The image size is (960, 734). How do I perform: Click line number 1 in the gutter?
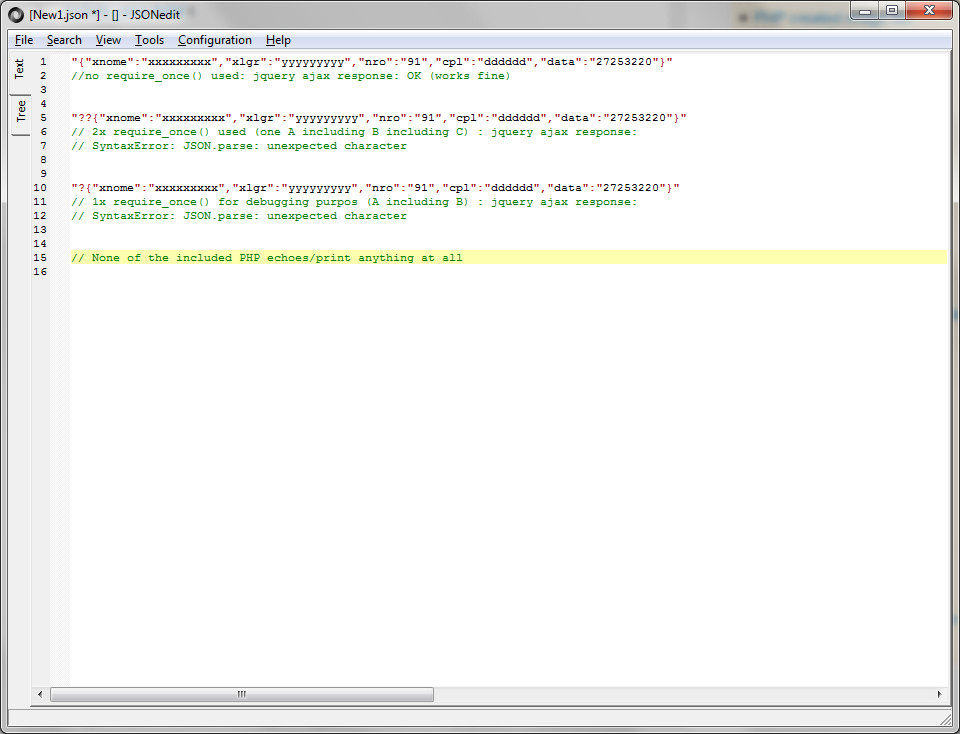[43, 62]
